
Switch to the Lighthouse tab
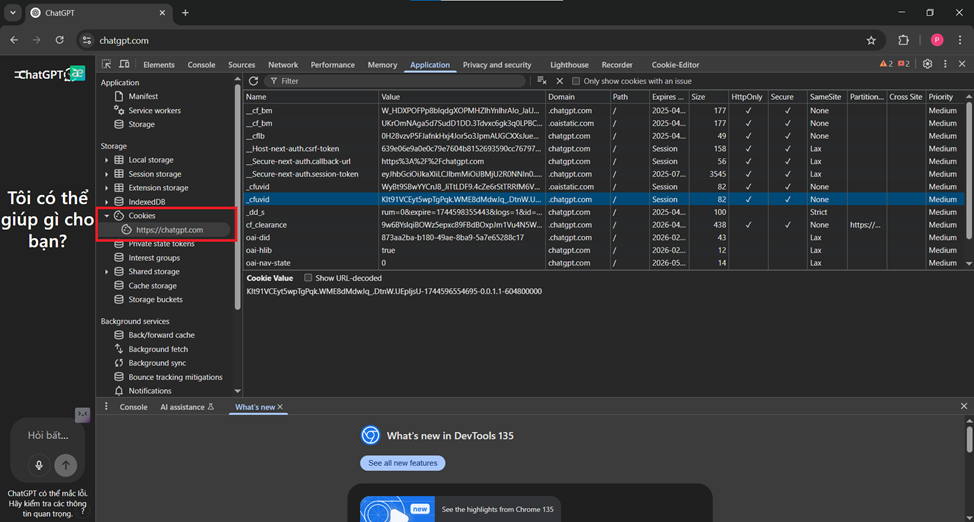pos(569,65)
